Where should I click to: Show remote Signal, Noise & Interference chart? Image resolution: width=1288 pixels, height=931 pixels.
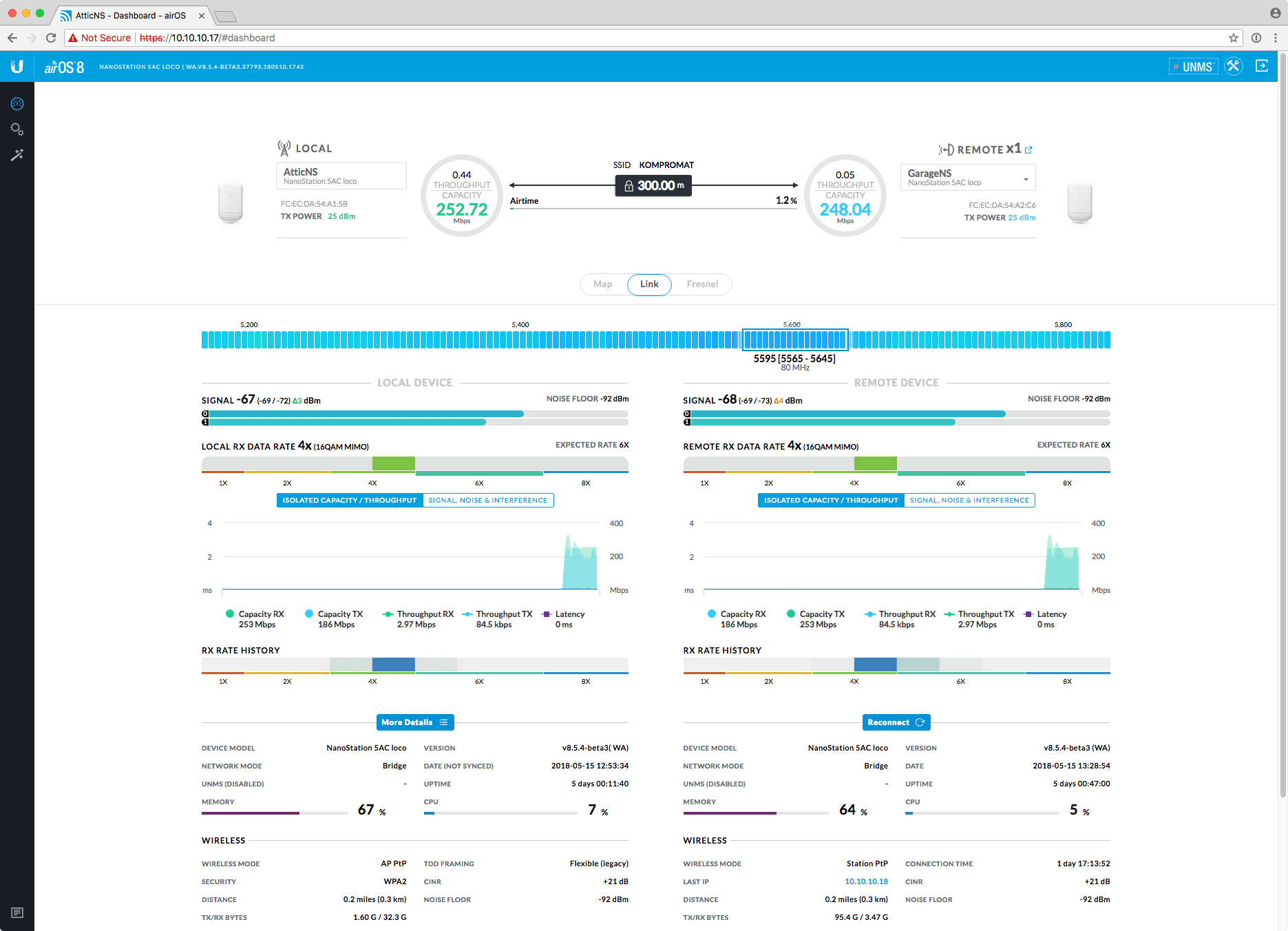click(x=969, y=501)
